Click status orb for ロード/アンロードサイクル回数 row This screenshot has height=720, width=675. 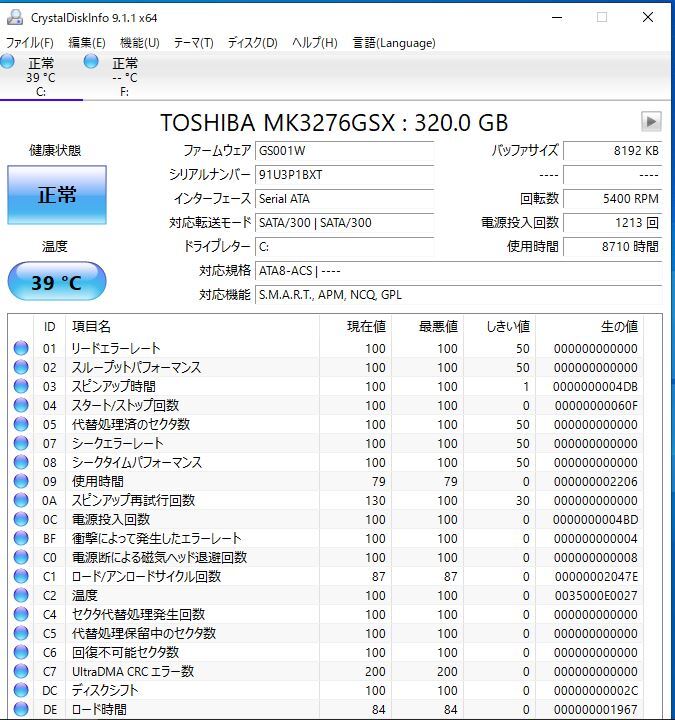[21, 576]
